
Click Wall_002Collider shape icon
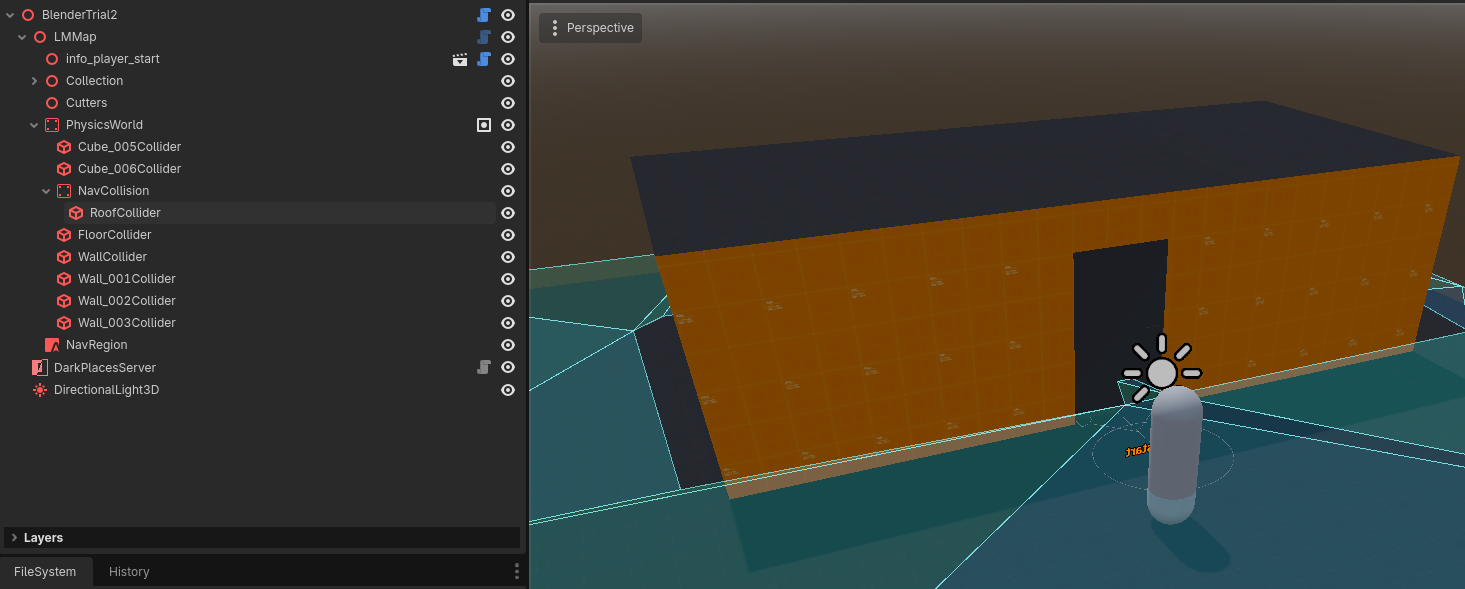pyautogui.click(x=64, y=301)
